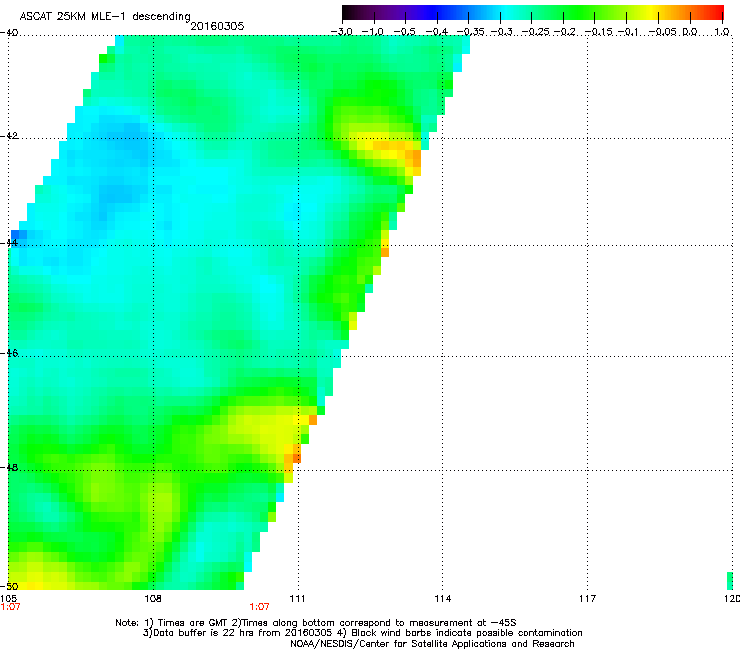The height and width of the screenshot is (650, 740).
Task: Click the -0.1 color scale label
Action: (x=628, y=32)
